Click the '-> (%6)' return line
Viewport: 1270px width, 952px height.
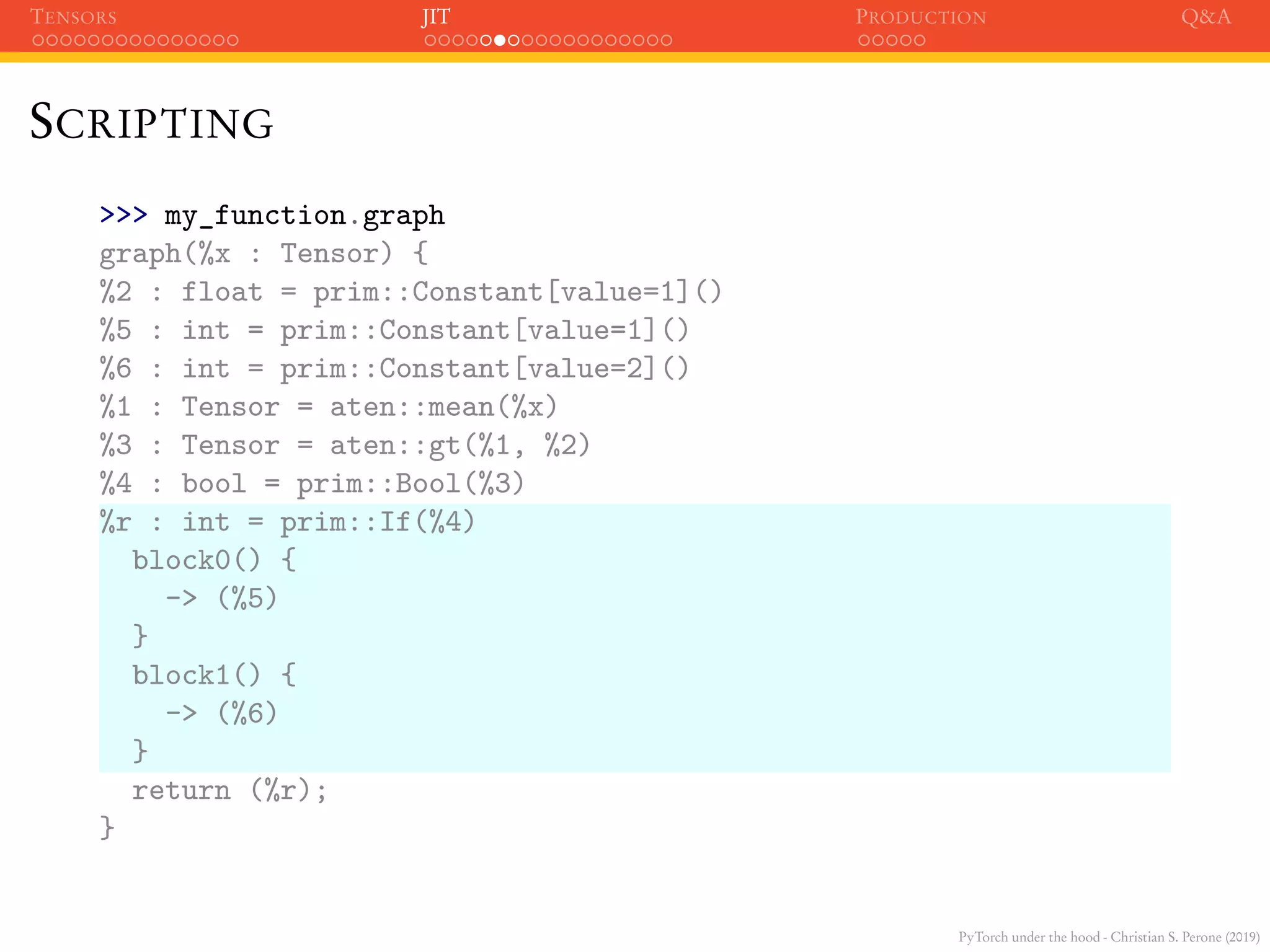[221, 713]
